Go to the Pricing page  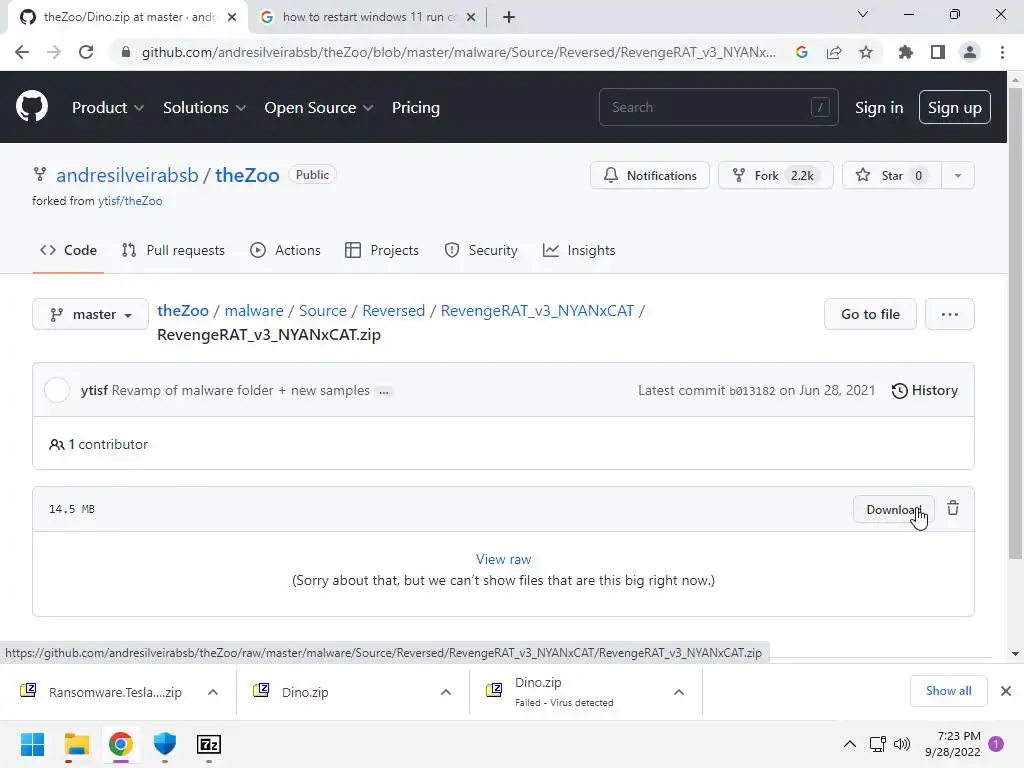tap(415, 108)
